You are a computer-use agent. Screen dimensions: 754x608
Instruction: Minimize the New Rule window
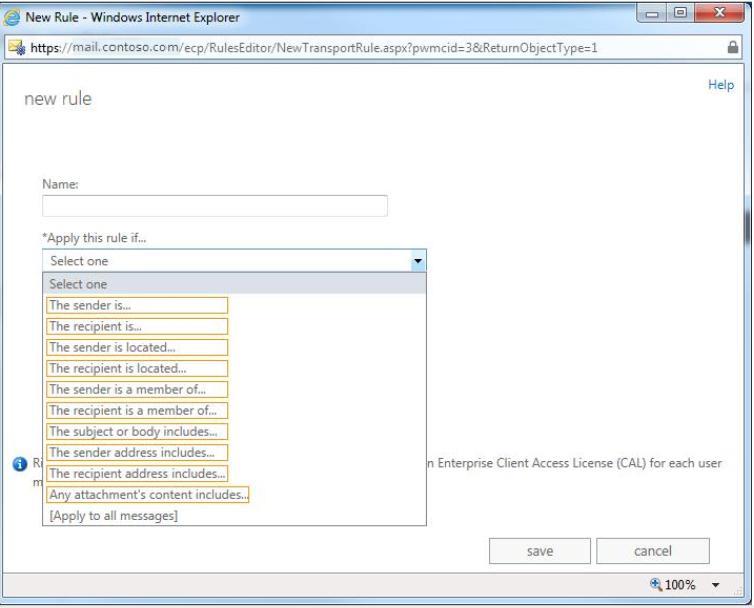click(x=652, y=13)
